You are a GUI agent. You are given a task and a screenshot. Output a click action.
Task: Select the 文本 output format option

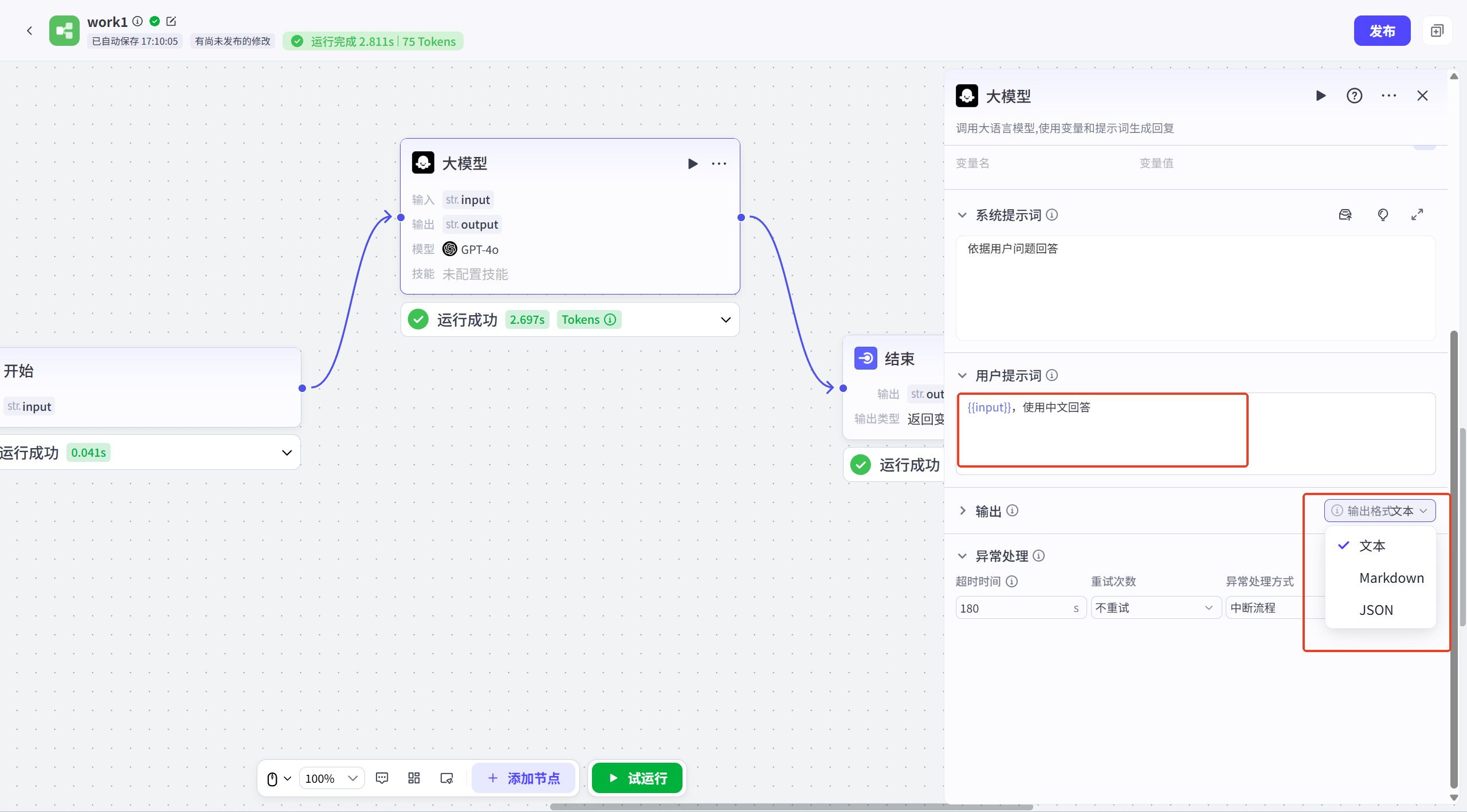(1372, 546)
